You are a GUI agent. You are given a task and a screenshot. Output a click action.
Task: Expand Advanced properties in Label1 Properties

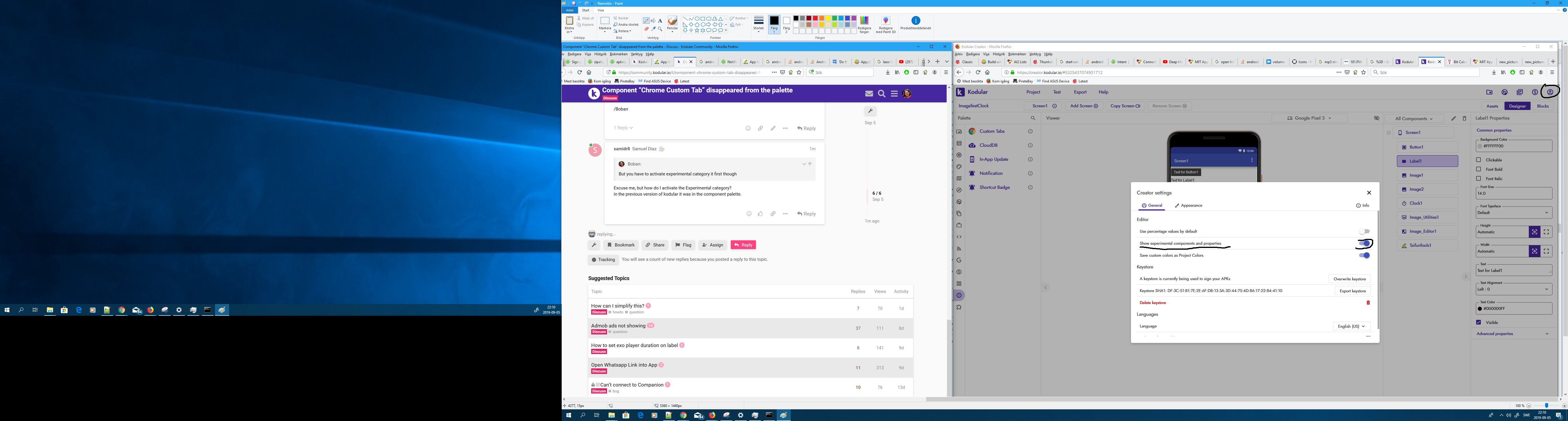[1514, 333]
